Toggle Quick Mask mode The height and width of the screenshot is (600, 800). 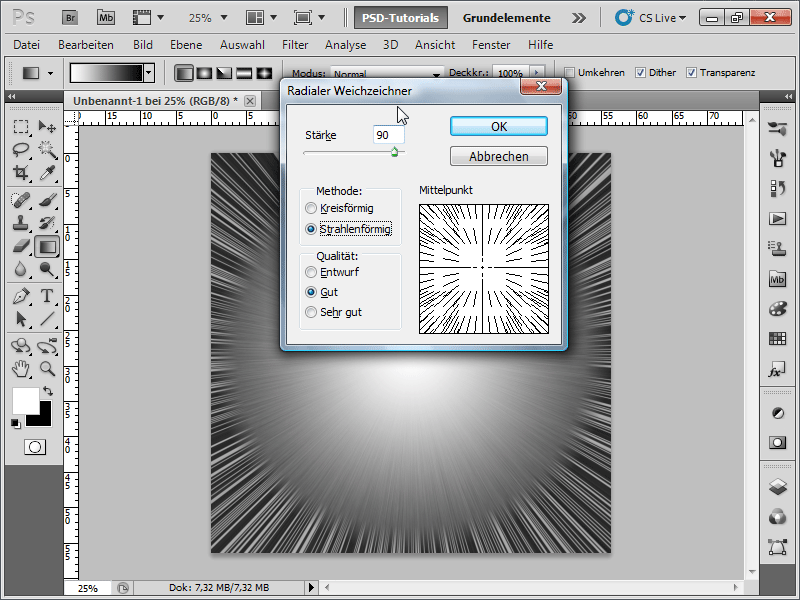(35, 447)
